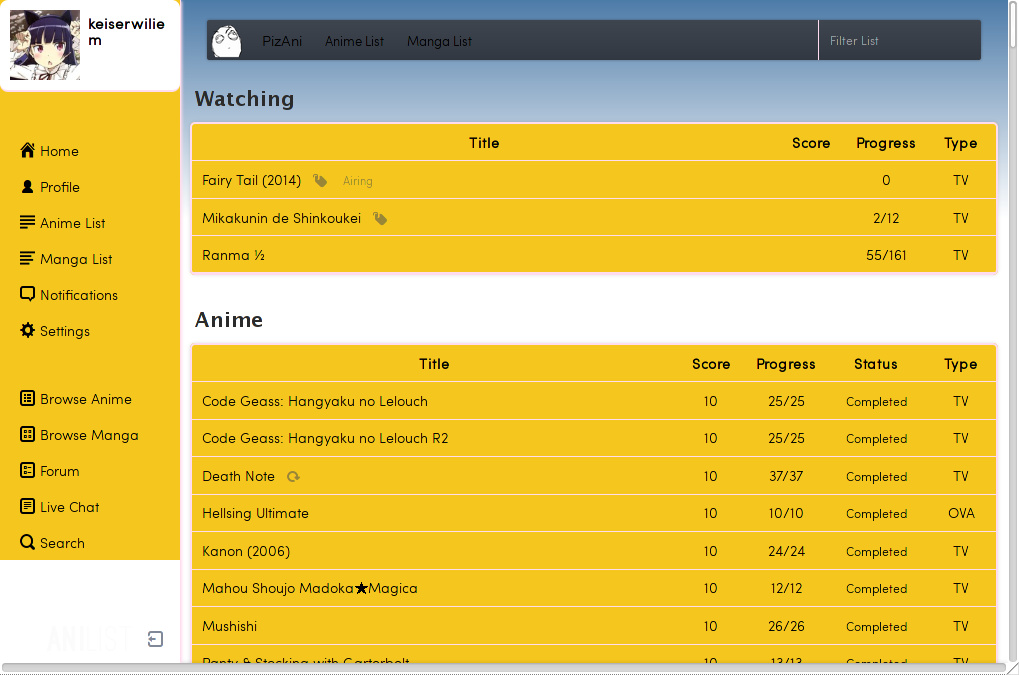Click the 2/12 progress of Mikakunin de Shinkoukei

(886, 218)
